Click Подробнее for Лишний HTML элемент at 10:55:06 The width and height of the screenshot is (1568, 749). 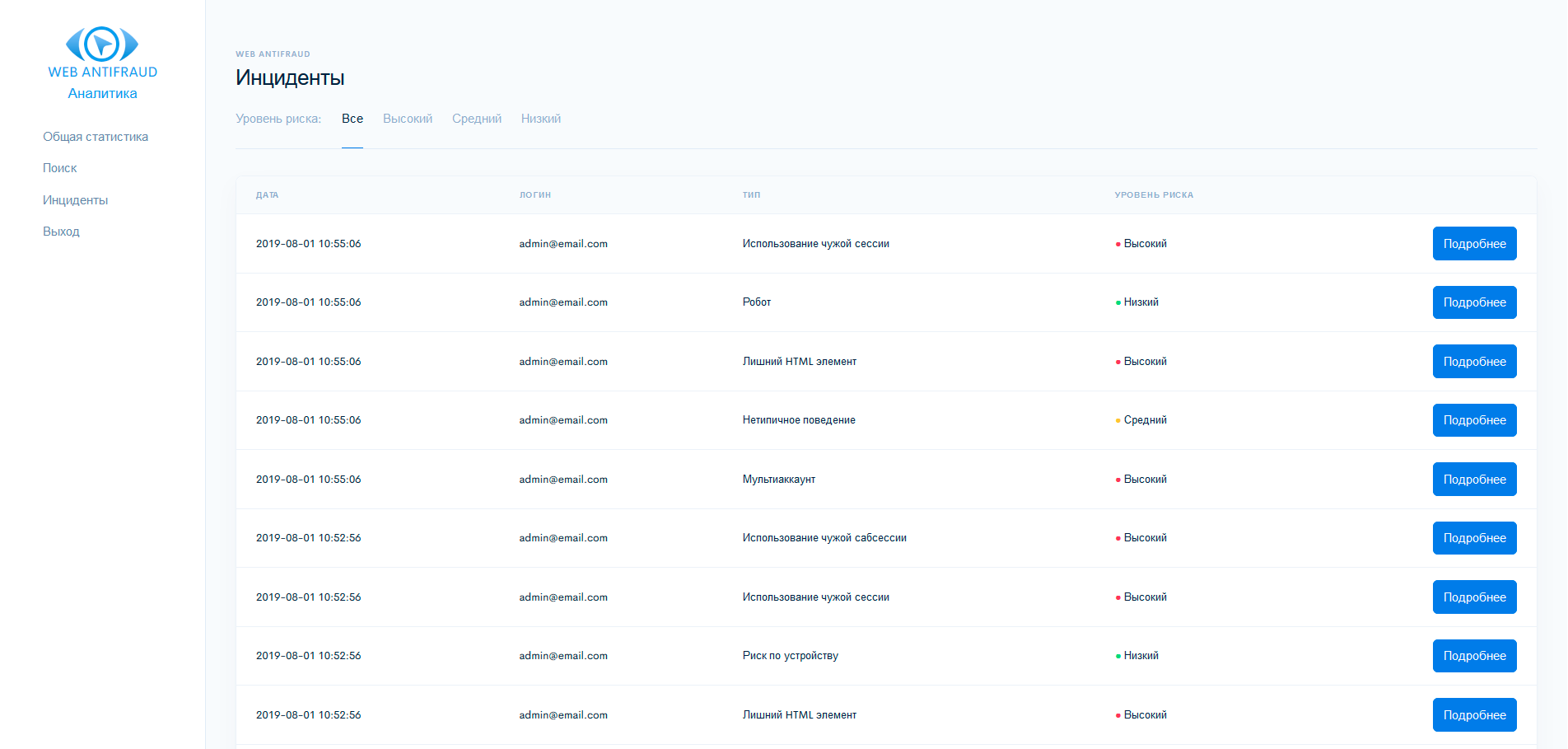coord(1474,362)
